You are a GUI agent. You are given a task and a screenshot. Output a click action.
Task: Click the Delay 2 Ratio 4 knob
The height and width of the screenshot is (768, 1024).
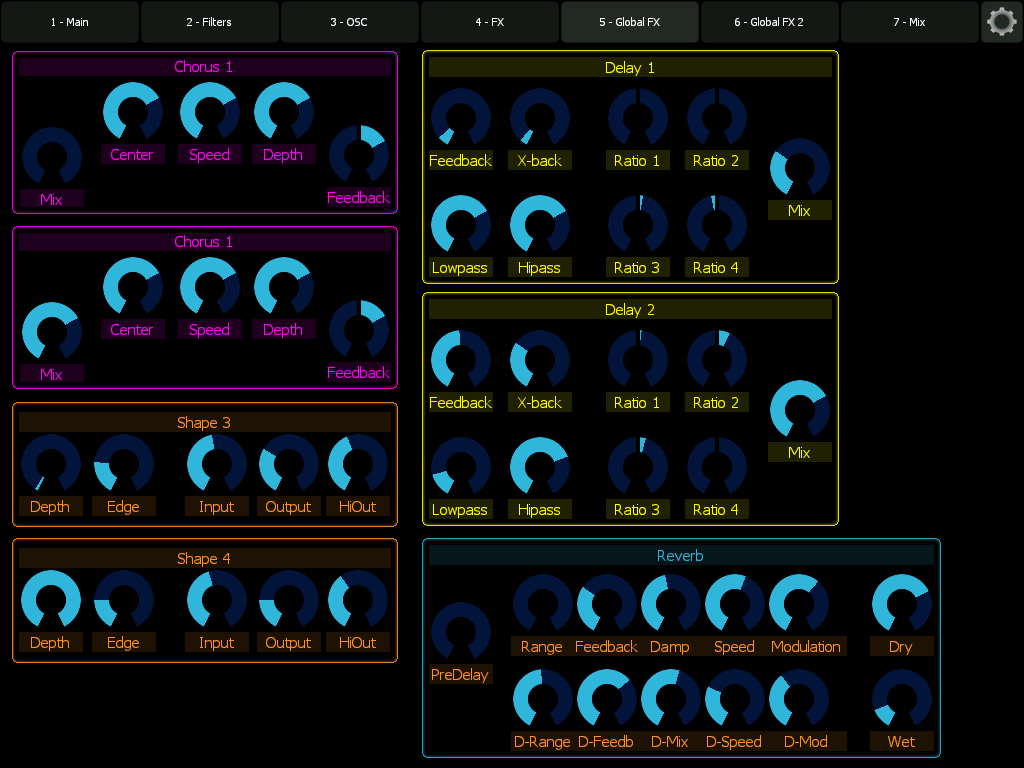(717, 467)
